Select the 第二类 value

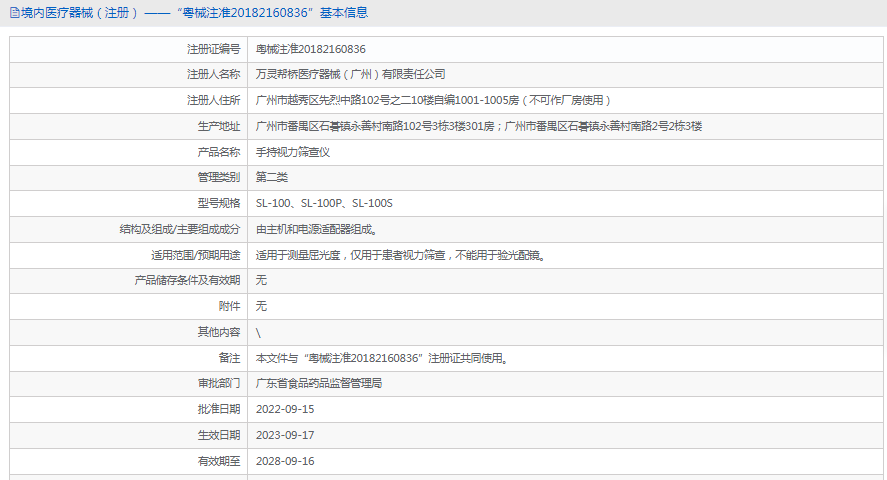[x=272, y=178]
